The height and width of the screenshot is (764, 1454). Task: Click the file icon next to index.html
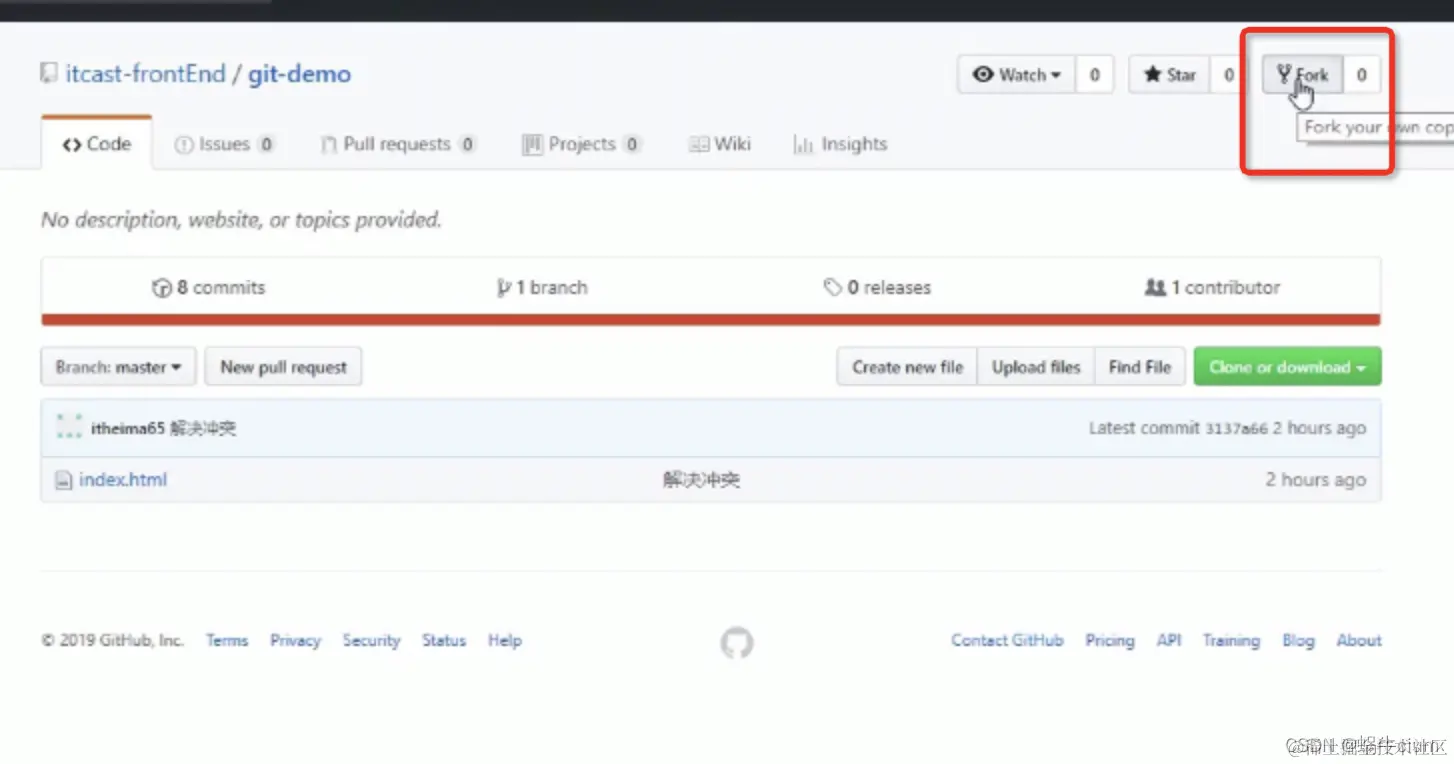click(63, 481)
